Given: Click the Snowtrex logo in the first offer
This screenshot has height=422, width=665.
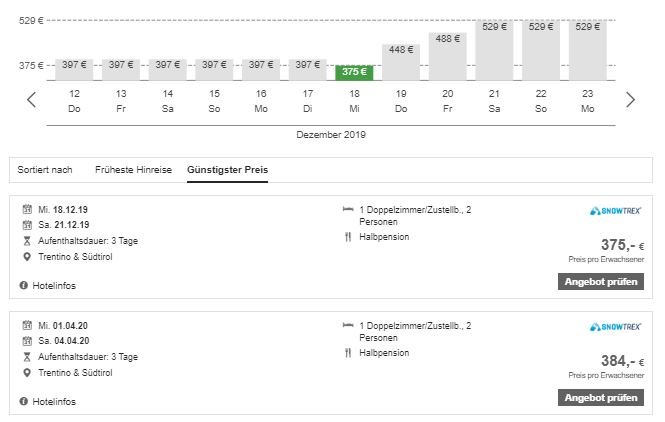Looking at the screenshot, I should [614, 210].
